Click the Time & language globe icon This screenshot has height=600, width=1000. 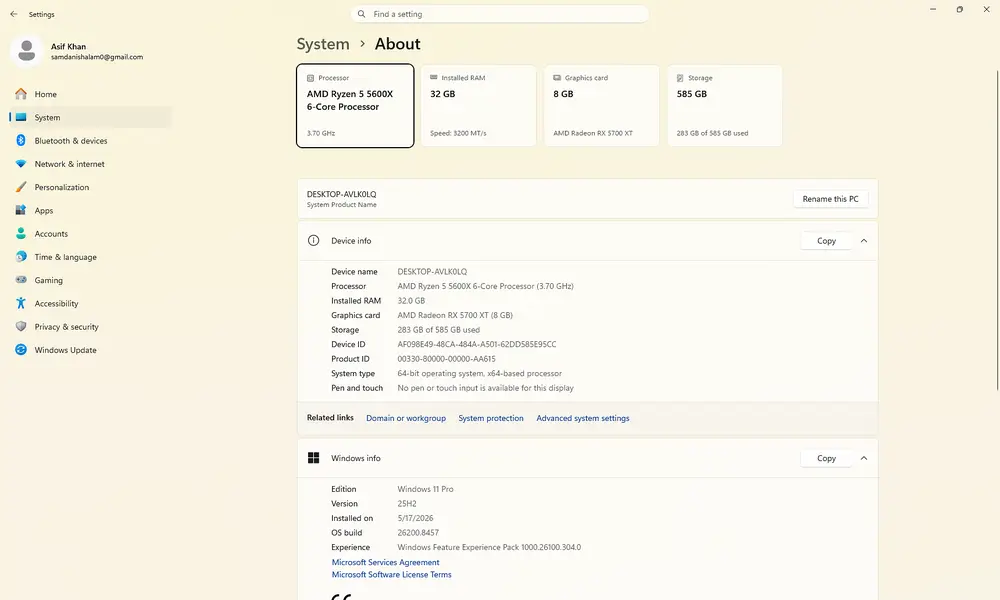[x=21, y=256]
